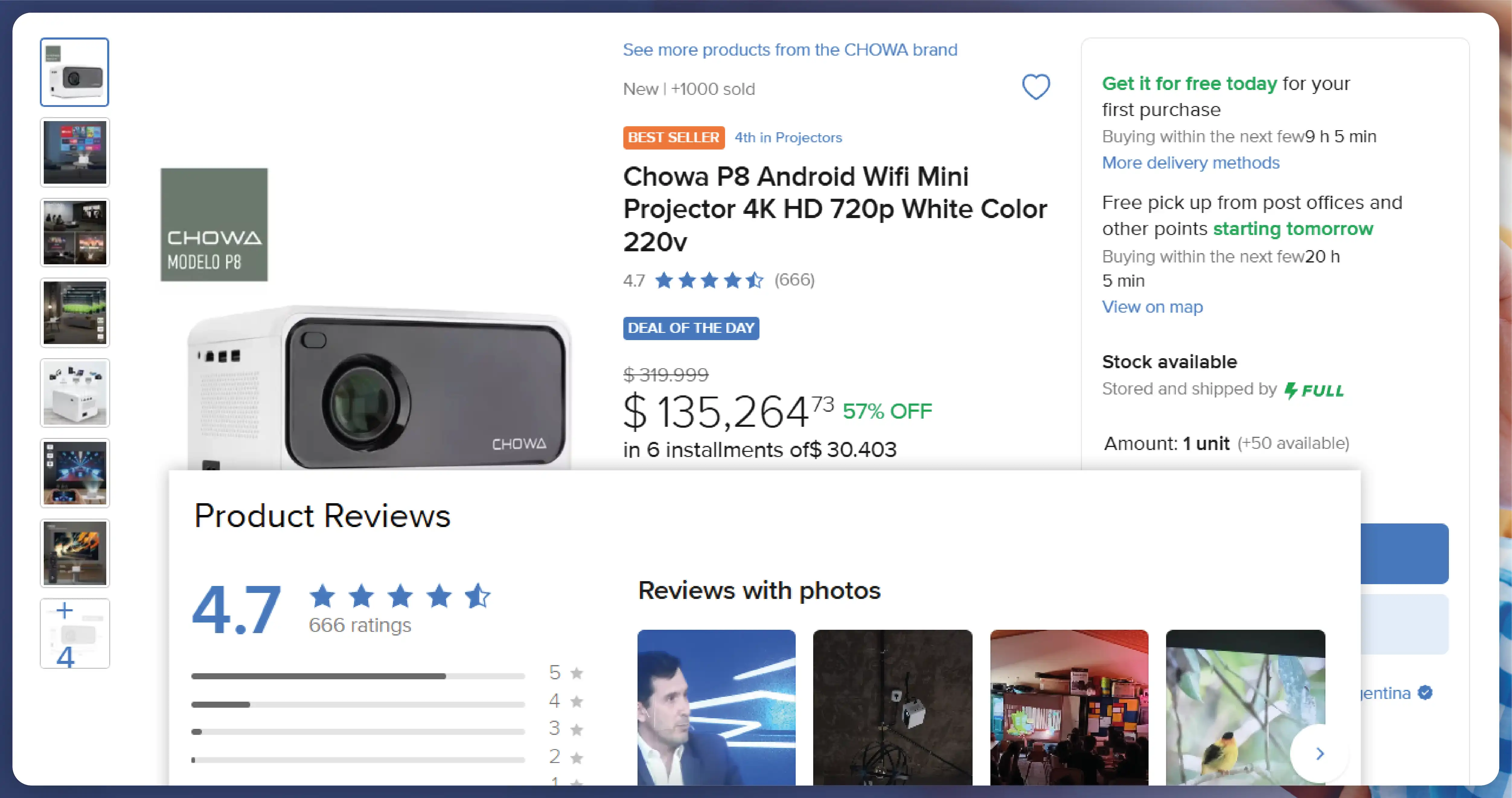This screenshot has height=798, width=1512.
Task: Open review photo of ceiling-mounted projector
Action: point(892,708)
